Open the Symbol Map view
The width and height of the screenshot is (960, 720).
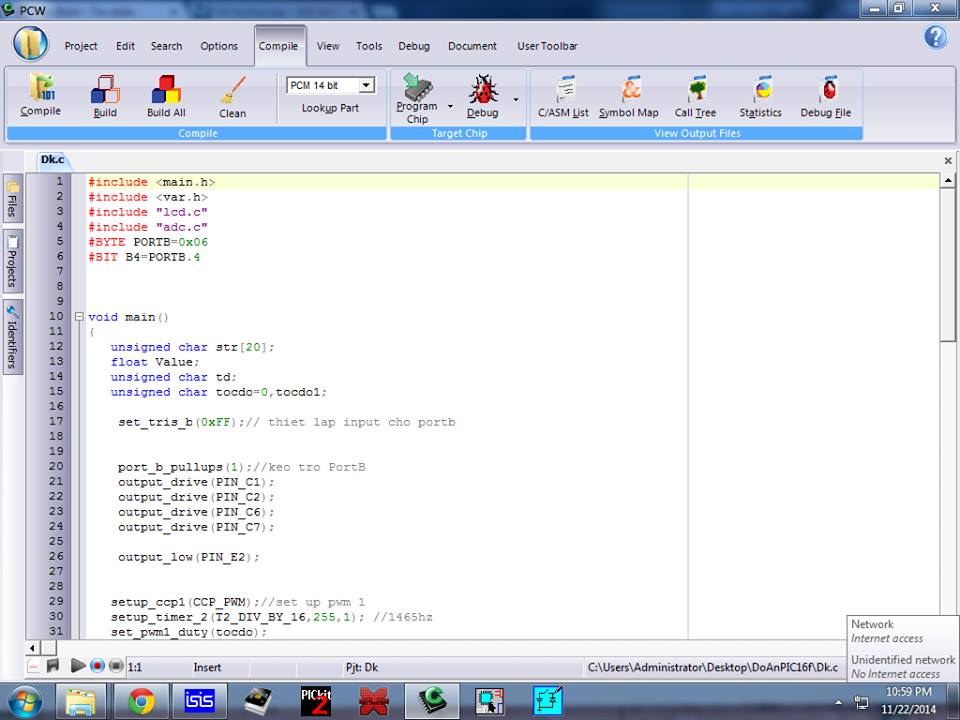tap(629, 96)
